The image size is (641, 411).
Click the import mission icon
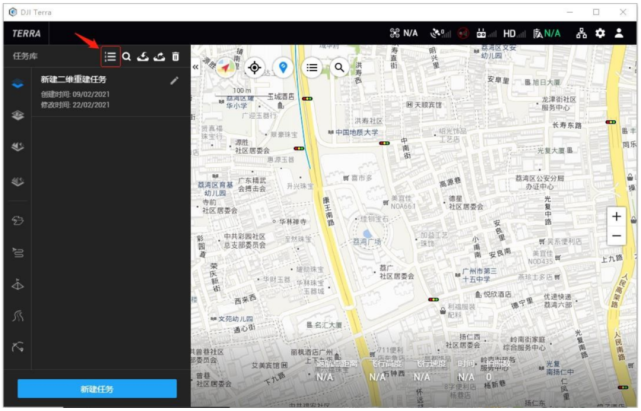143,57
